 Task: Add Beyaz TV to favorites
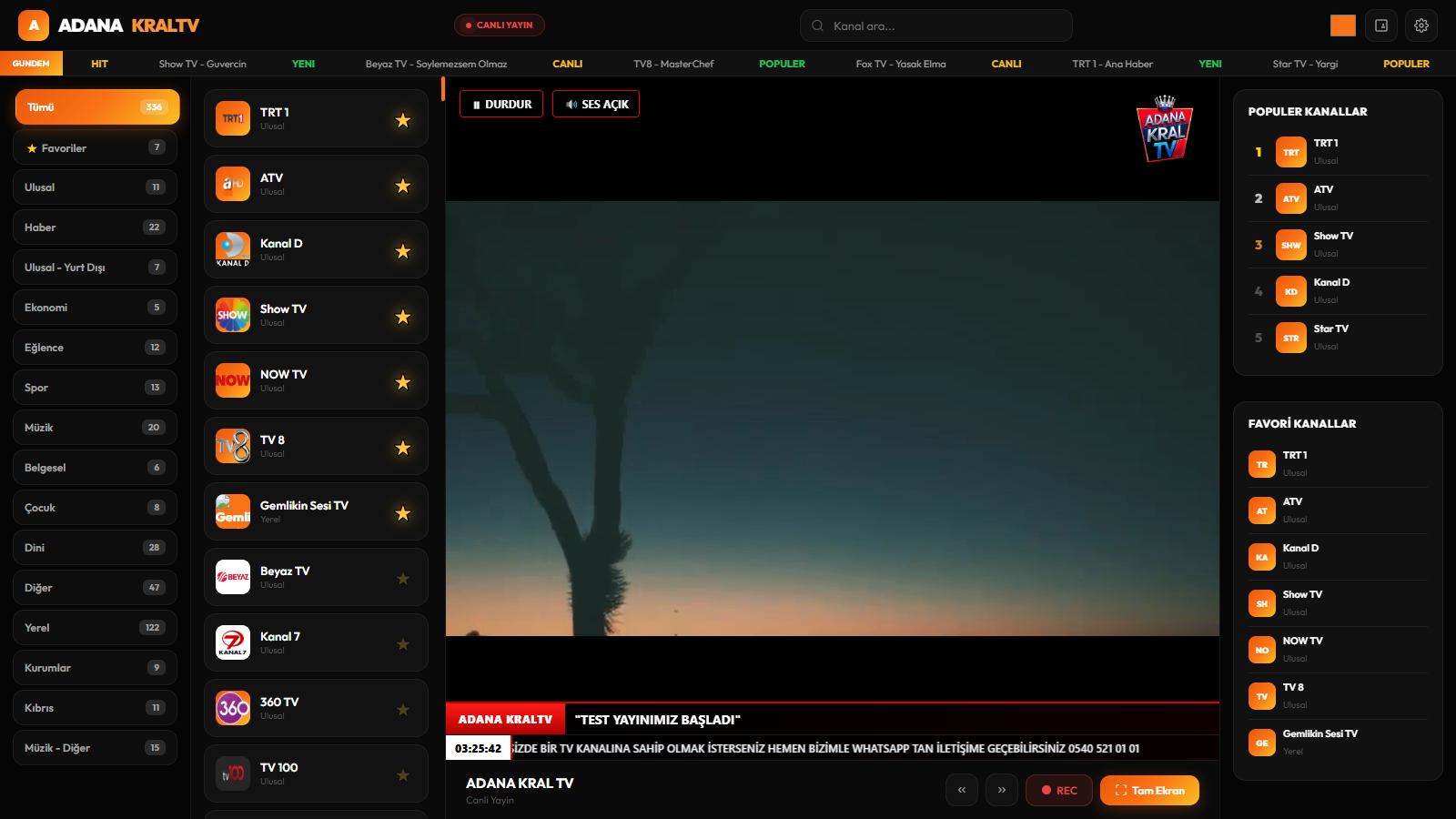(x=403, y=579)
